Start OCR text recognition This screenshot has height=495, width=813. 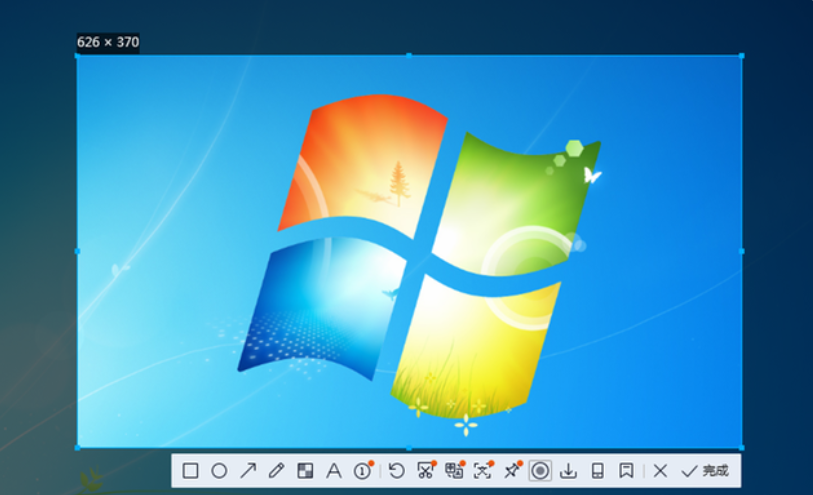point(483,470)
